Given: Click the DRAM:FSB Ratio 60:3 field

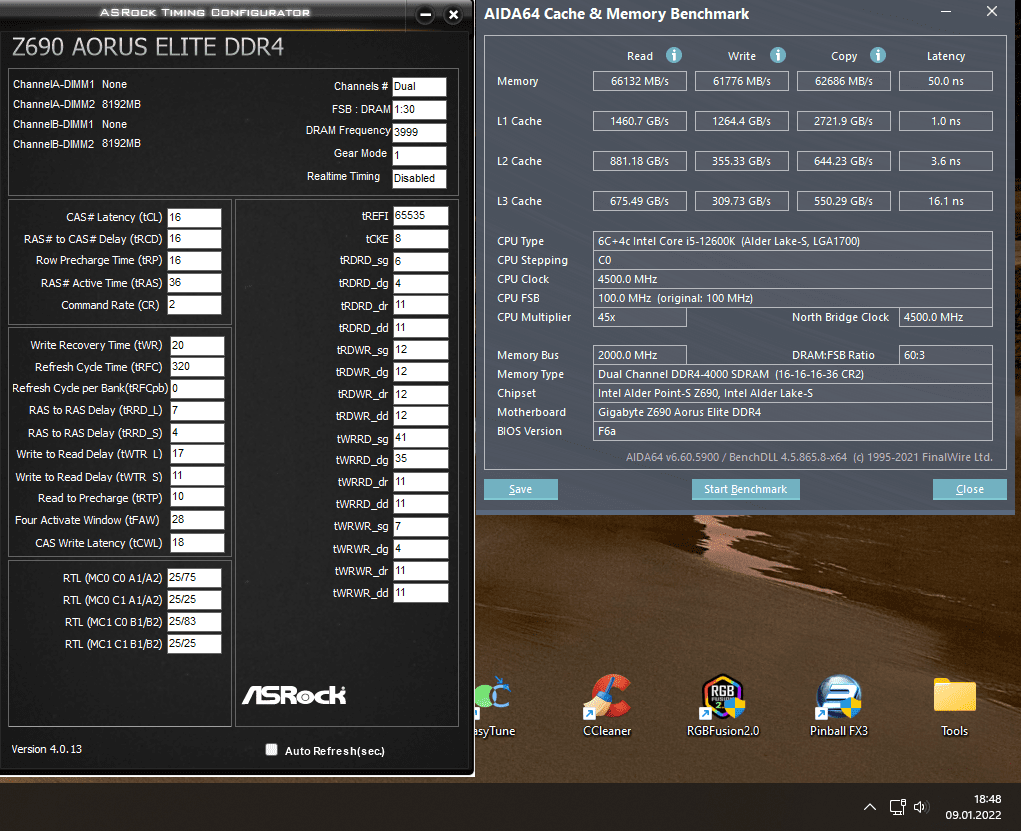Looking at the screenshot, I should (945, 355).
